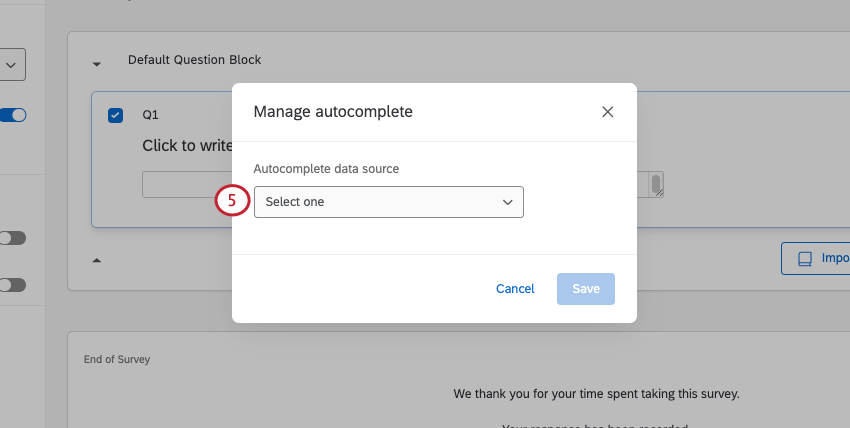
Task: Enable the upper gray sidebar toggle
Action: [13, 238]
